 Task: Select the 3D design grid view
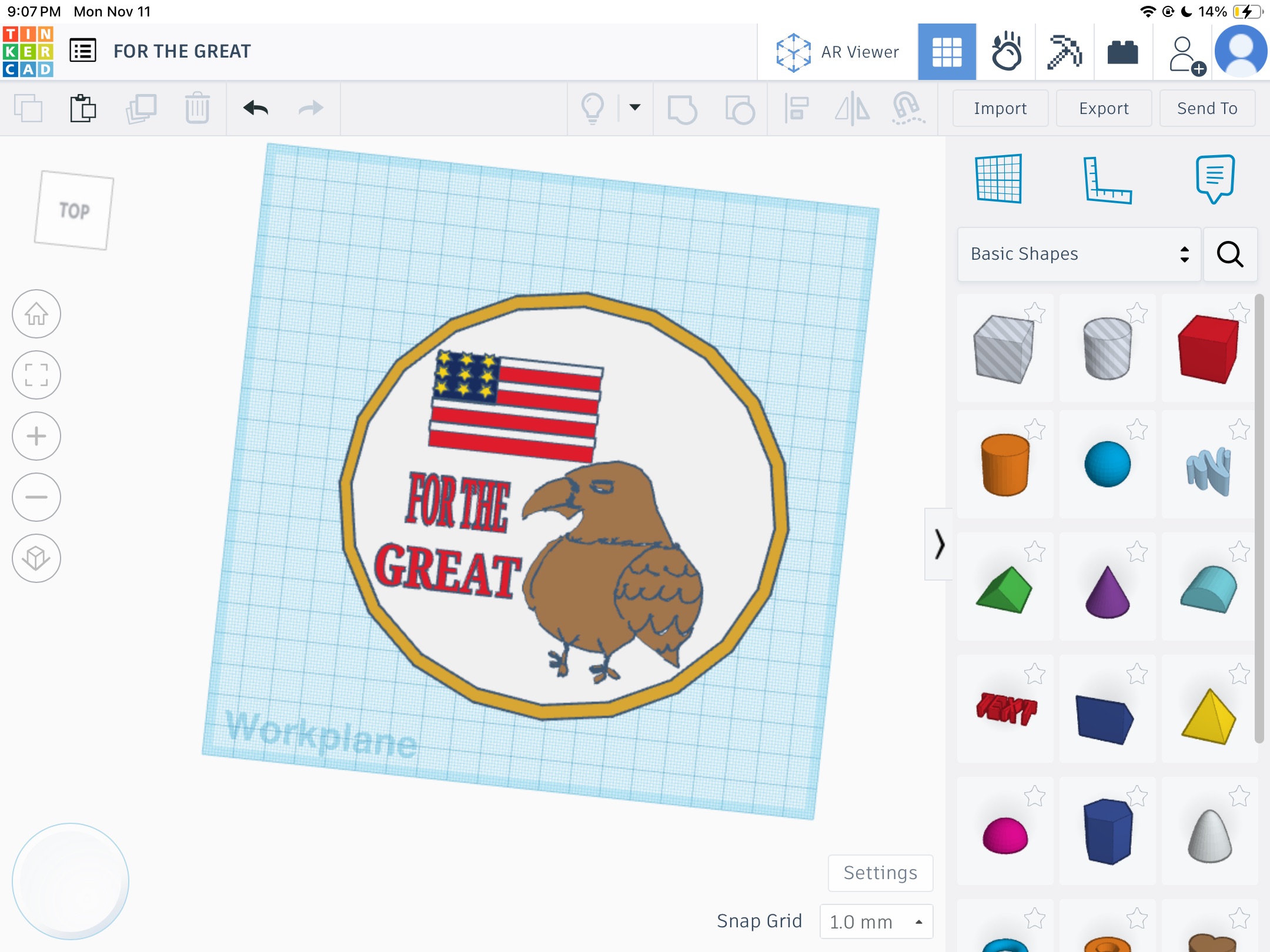[947, 52]
